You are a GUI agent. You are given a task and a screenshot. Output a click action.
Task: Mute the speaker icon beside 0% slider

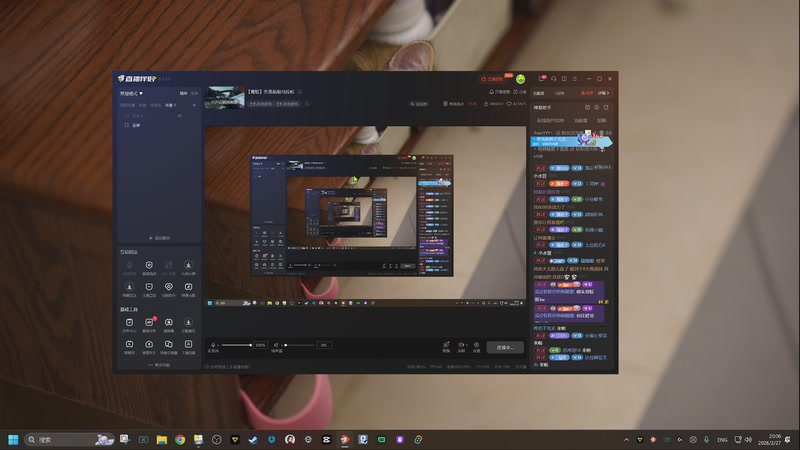coord(276,345)
